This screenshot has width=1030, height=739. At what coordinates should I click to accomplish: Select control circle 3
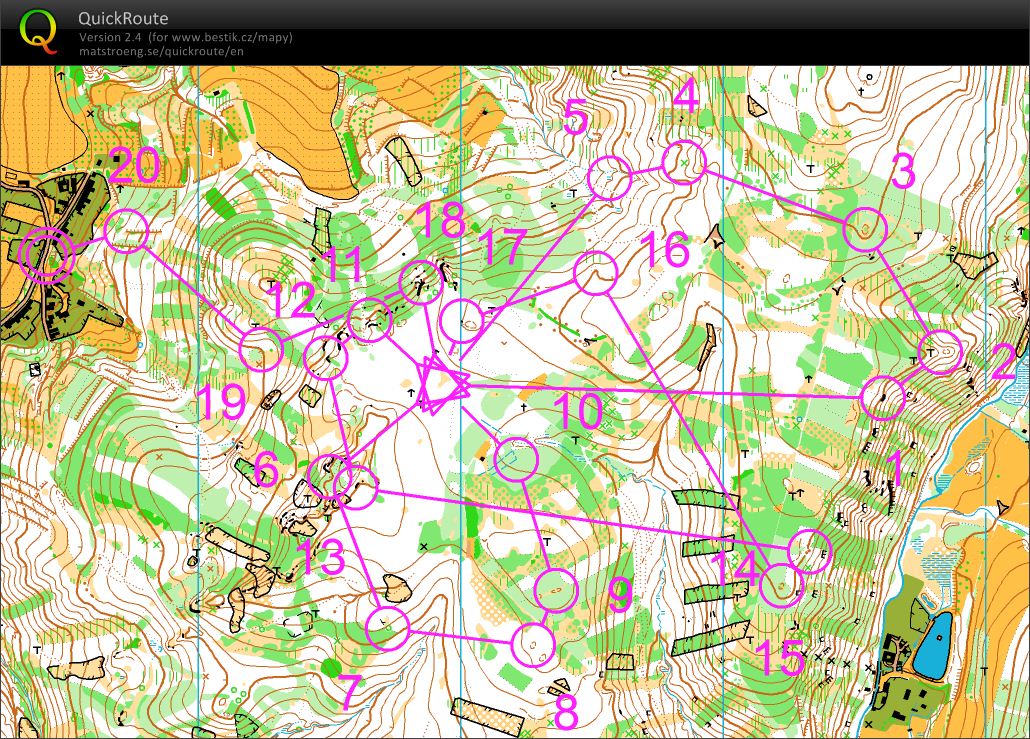click(865, 229)
